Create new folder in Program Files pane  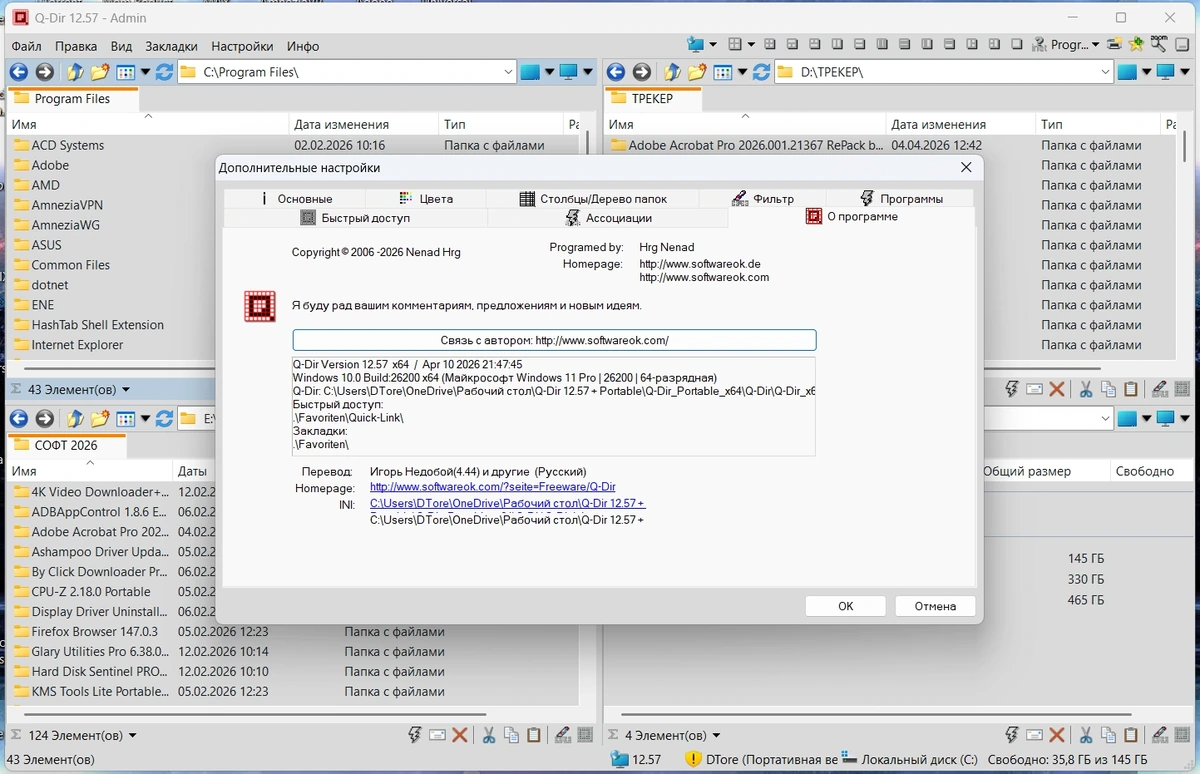click(x=100, y=72)
